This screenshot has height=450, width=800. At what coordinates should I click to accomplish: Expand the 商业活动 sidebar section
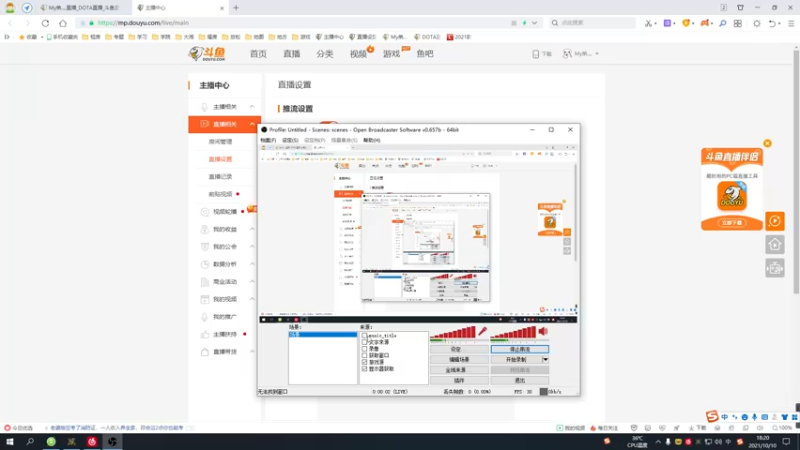(252, 282)
